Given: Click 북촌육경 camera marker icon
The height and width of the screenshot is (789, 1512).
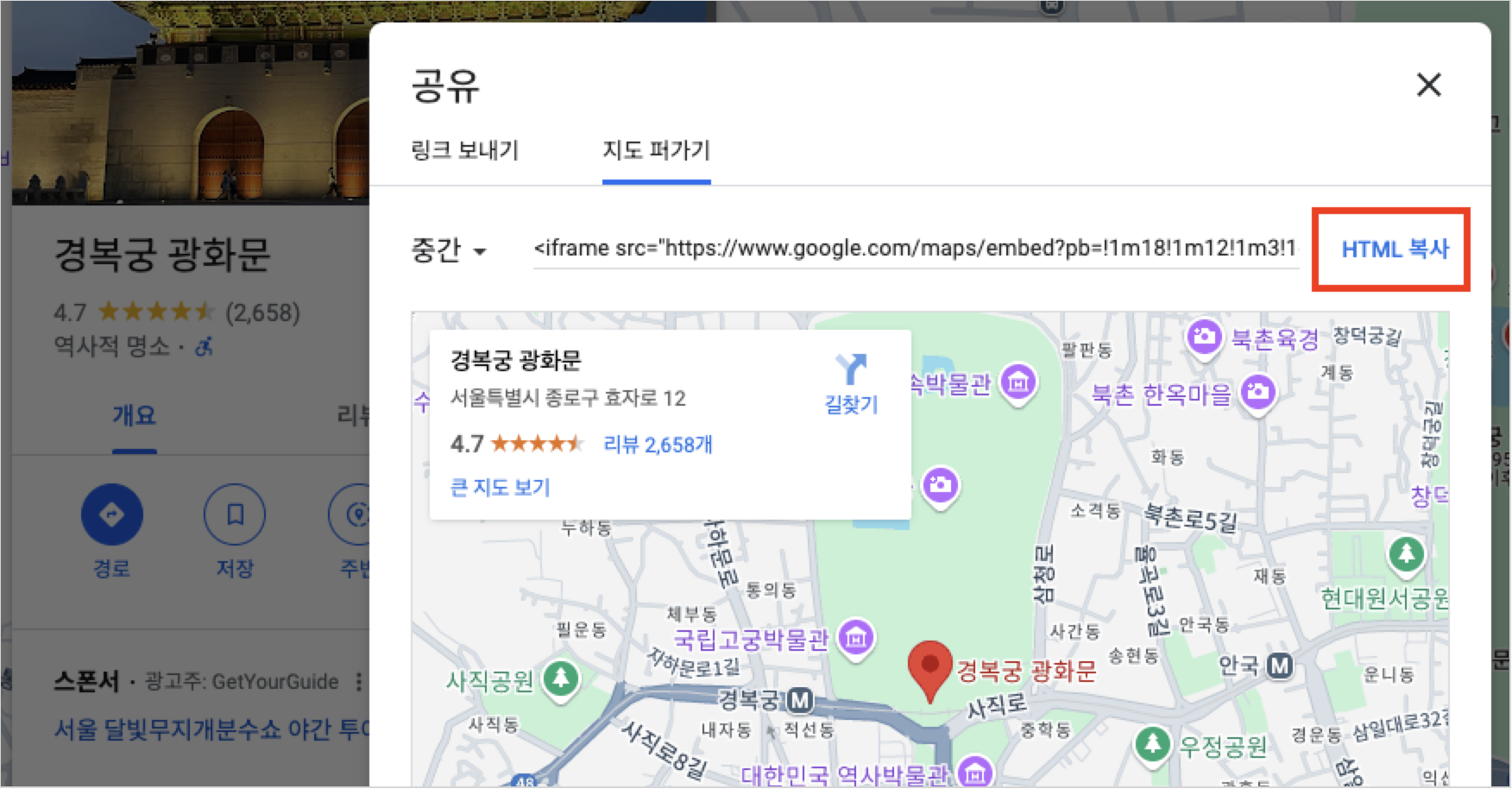Looking at the screenshot, I should pyautogui.click(x=1204, y=337).
